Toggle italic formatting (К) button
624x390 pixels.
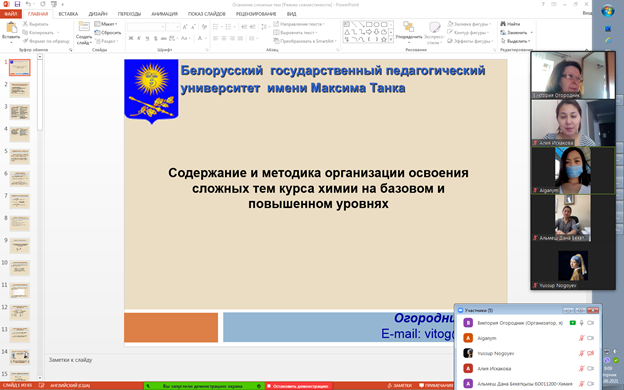pyautogui.click(x=139, y=38)
